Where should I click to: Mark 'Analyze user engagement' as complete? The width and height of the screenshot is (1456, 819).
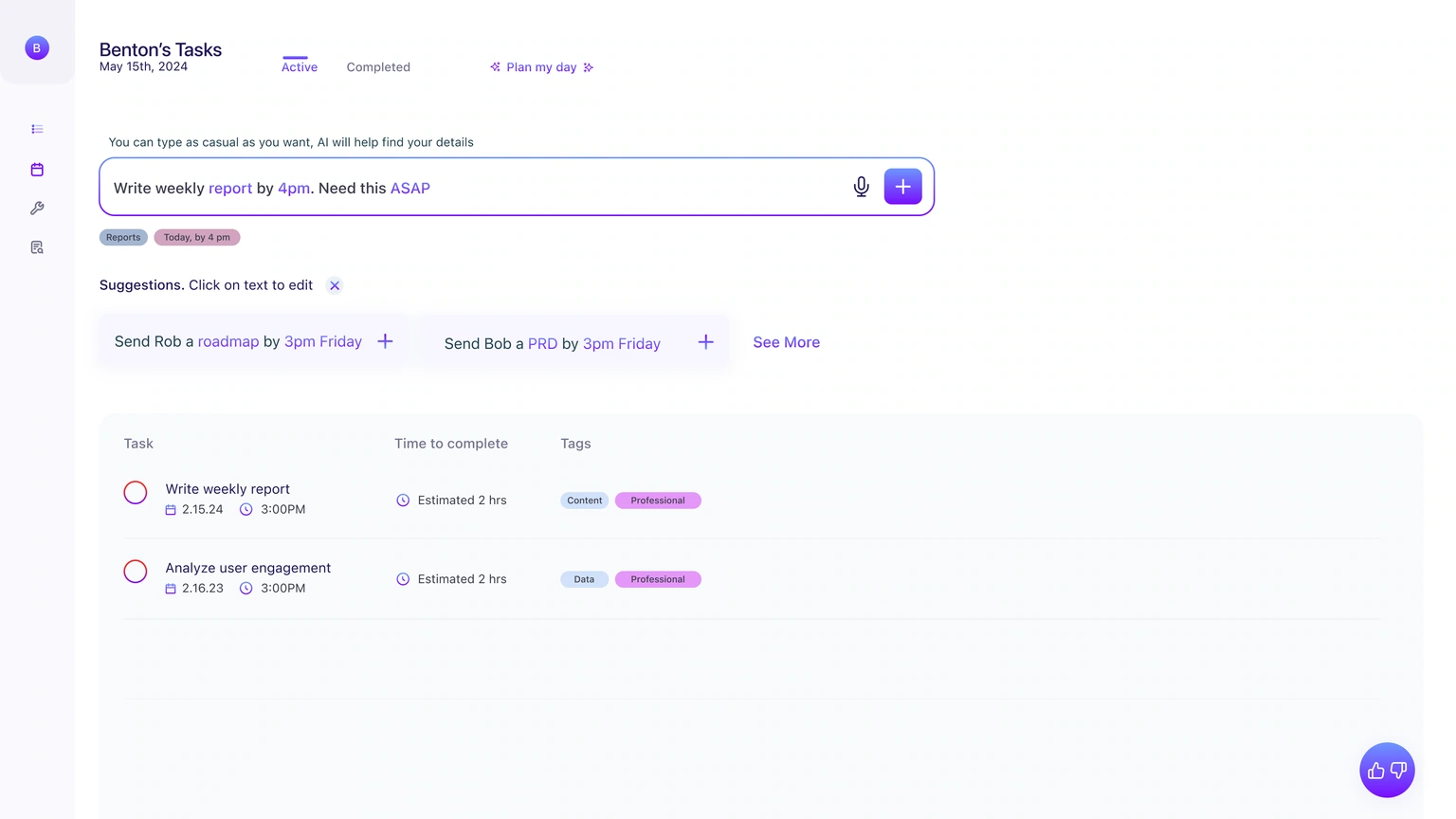[x=136, y=572]
